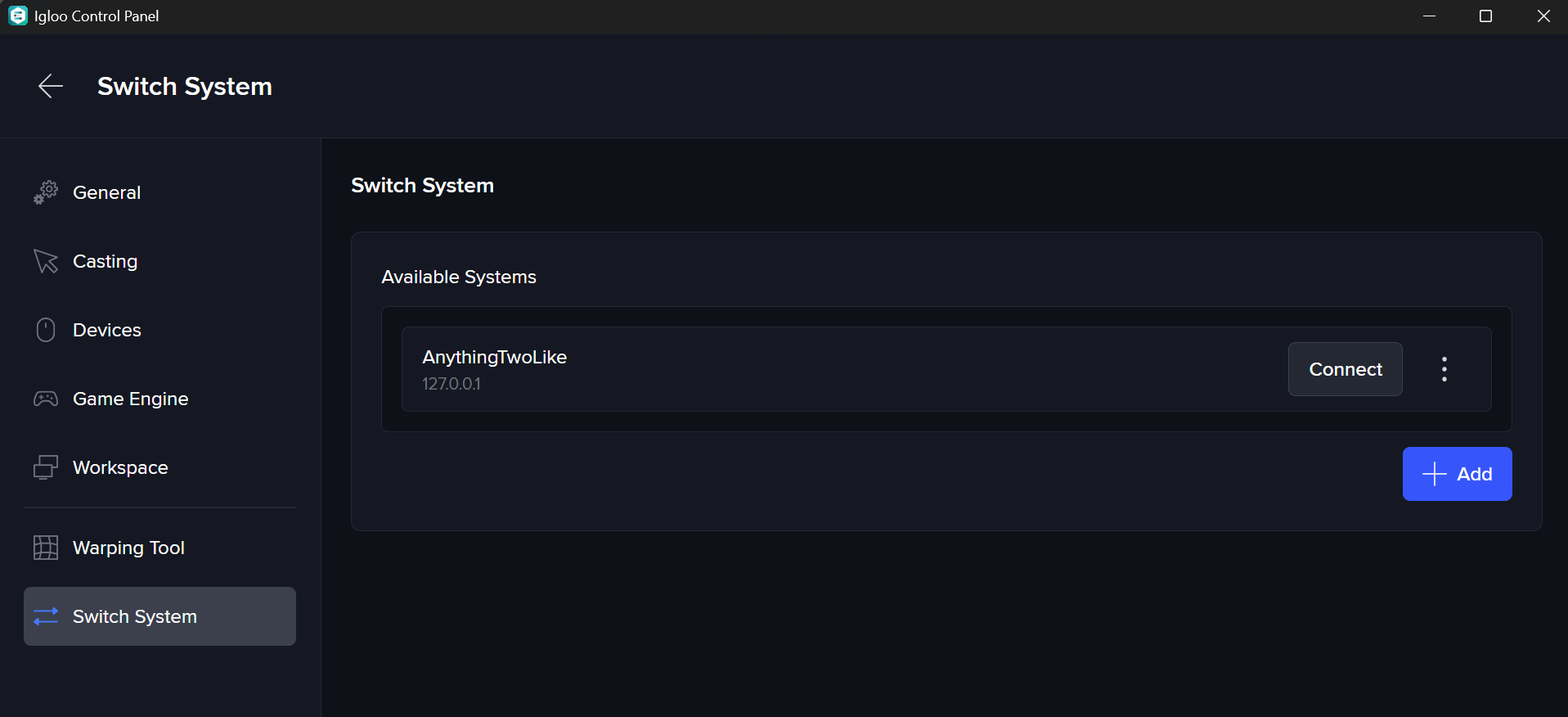
Task: Click the Devices mouse icon
Action: coord(46,330)
